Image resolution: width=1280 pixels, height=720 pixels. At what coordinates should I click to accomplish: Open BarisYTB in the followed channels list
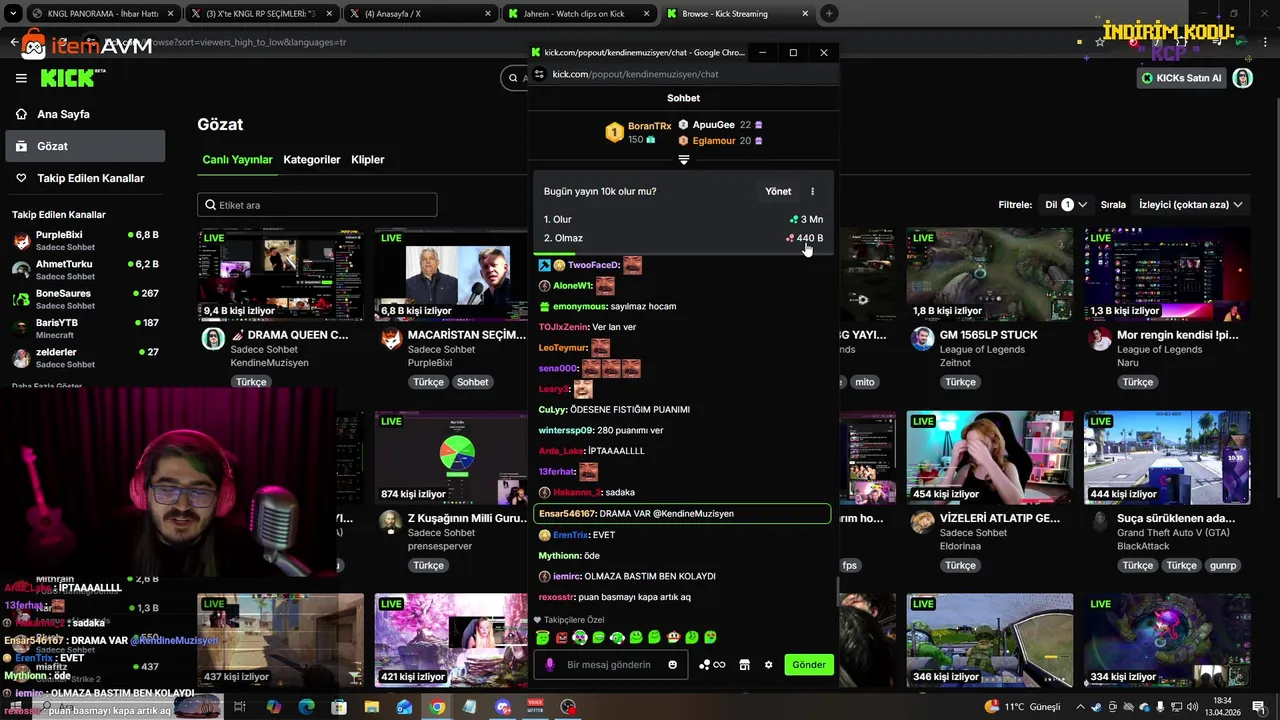(x=85, y=328)
